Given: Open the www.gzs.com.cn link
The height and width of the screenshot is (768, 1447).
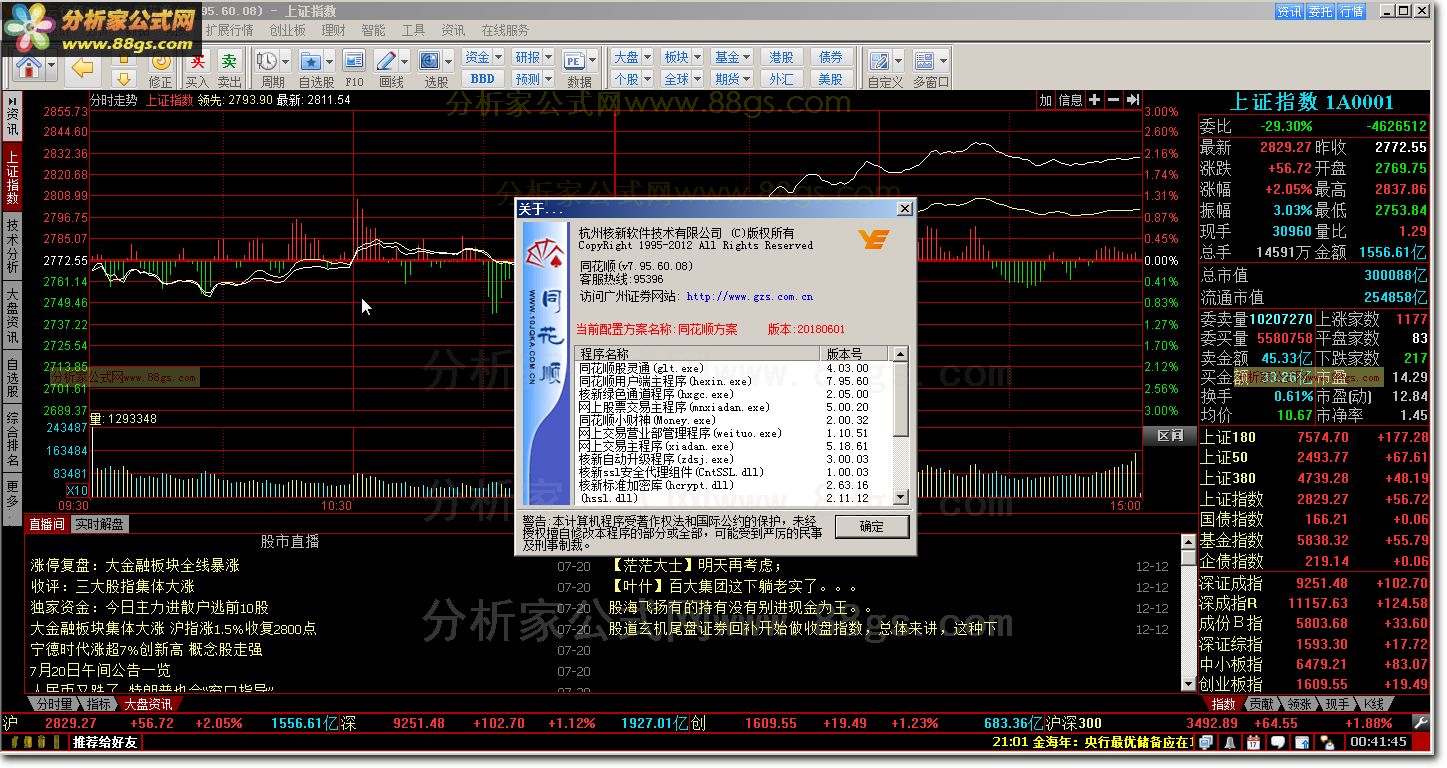Looking at the screenshot, I should coord(750,297).
